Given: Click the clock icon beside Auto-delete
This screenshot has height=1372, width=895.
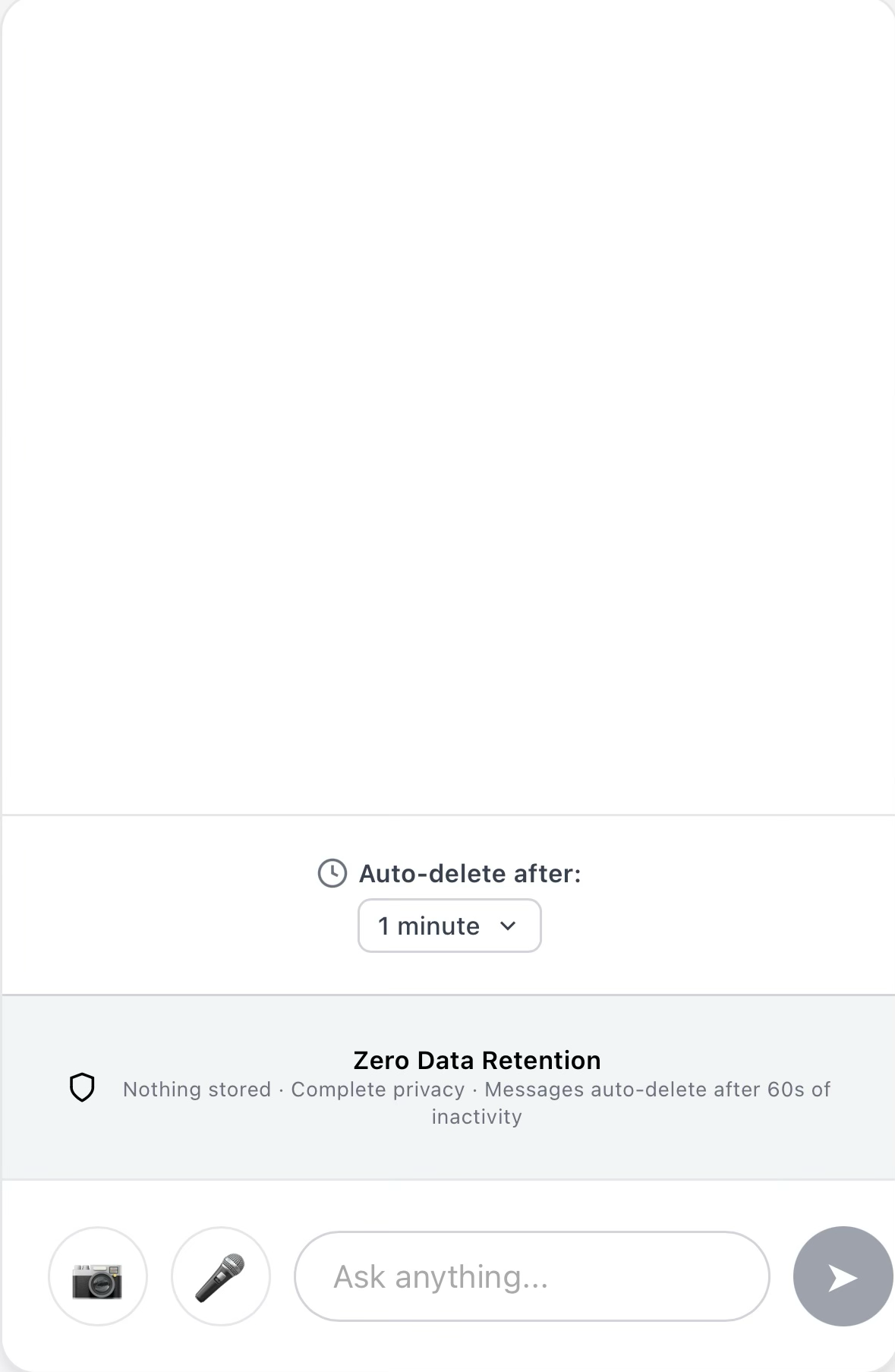Looking at the screenshot, I should tap(332, 874).
